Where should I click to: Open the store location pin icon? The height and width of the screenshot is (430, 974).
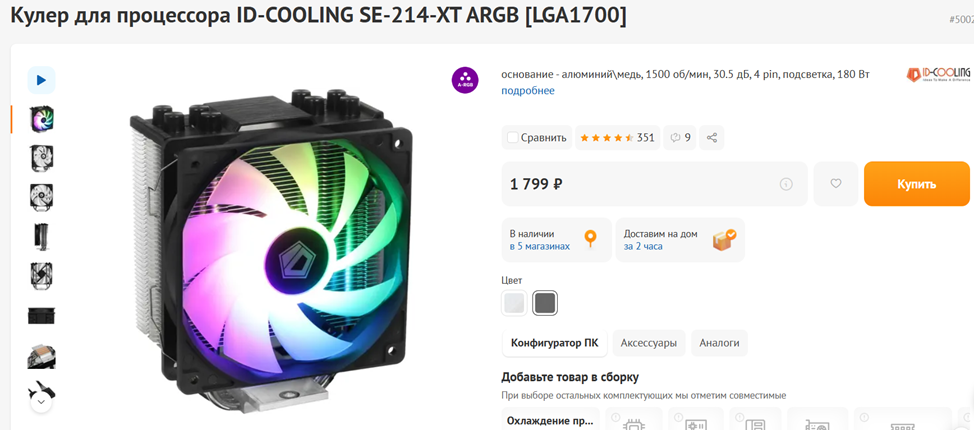point(590,240)
